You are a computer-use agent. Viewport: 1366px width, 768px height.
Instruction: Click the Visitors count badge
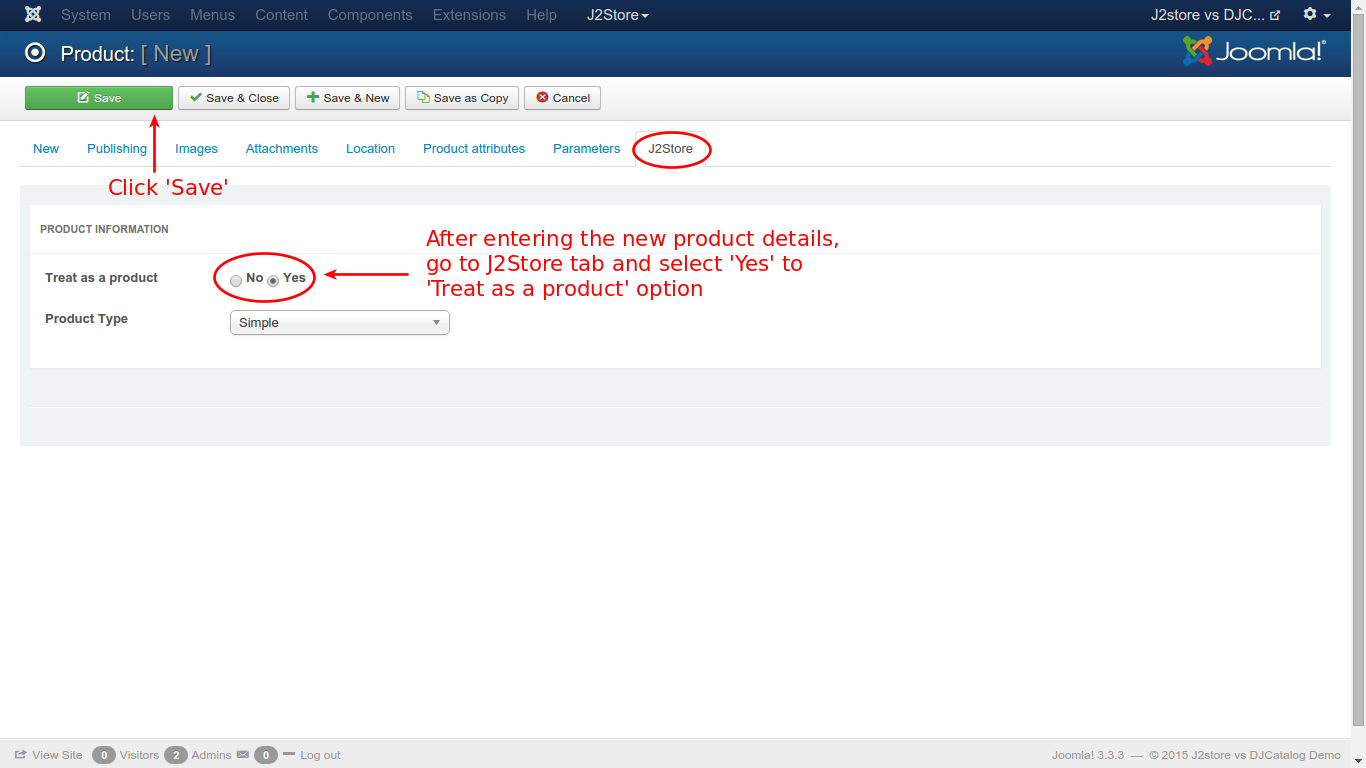coord(104,755)
